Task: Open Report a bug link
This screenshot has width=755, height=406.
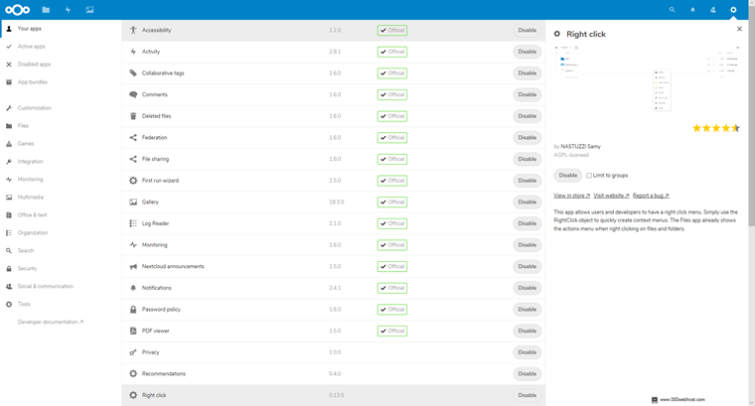Action: coord(651,196)
